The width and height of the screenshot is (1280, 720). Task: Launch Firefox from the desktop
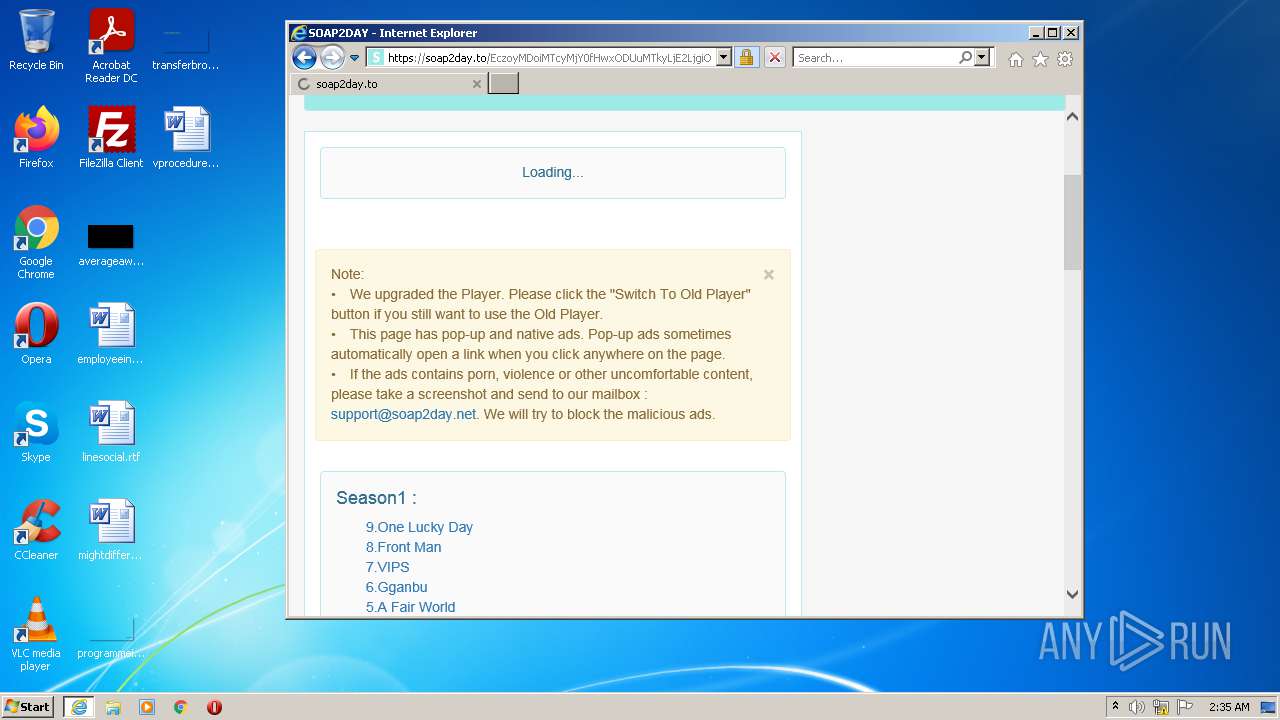(36, 138)
